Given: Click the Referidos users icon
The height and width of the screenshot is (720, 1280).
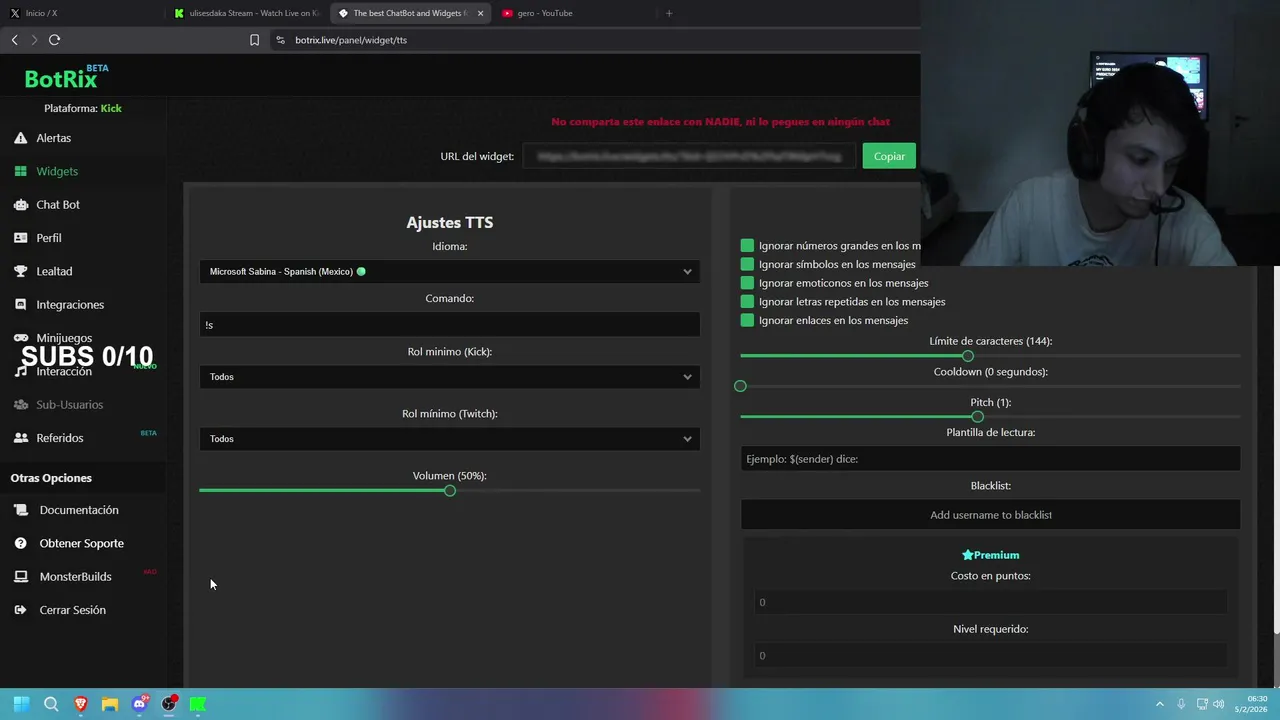Looking at the screenshot, I should pos(20,438).
